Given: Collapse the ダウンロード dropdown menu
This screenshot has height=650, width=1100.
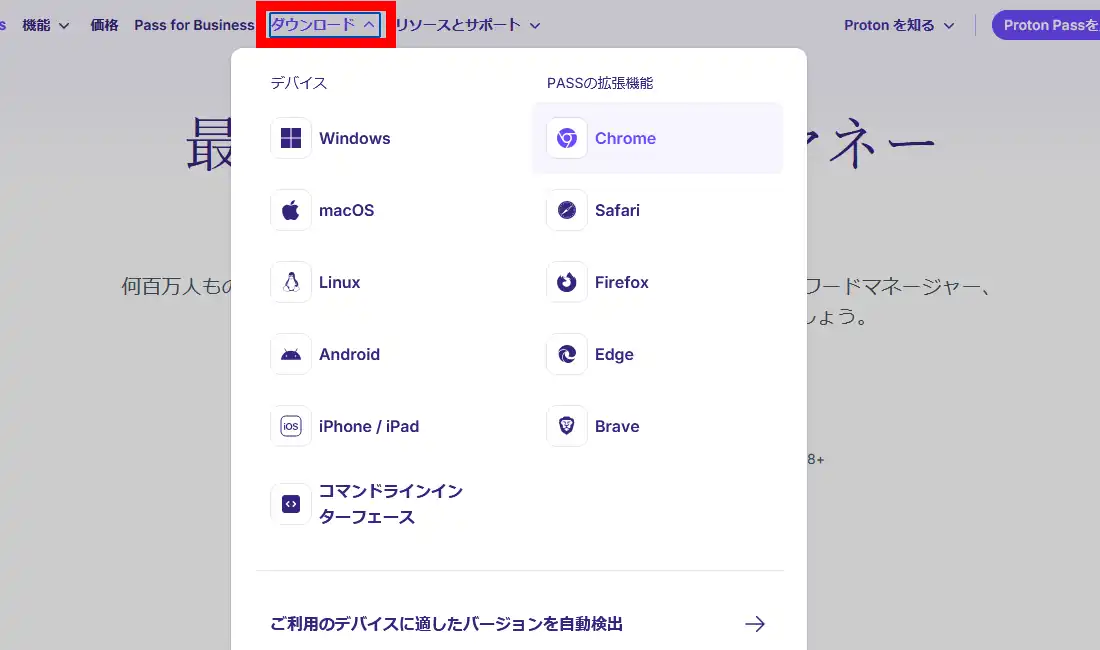Looking at the screenshot, I should coord(324,25).
